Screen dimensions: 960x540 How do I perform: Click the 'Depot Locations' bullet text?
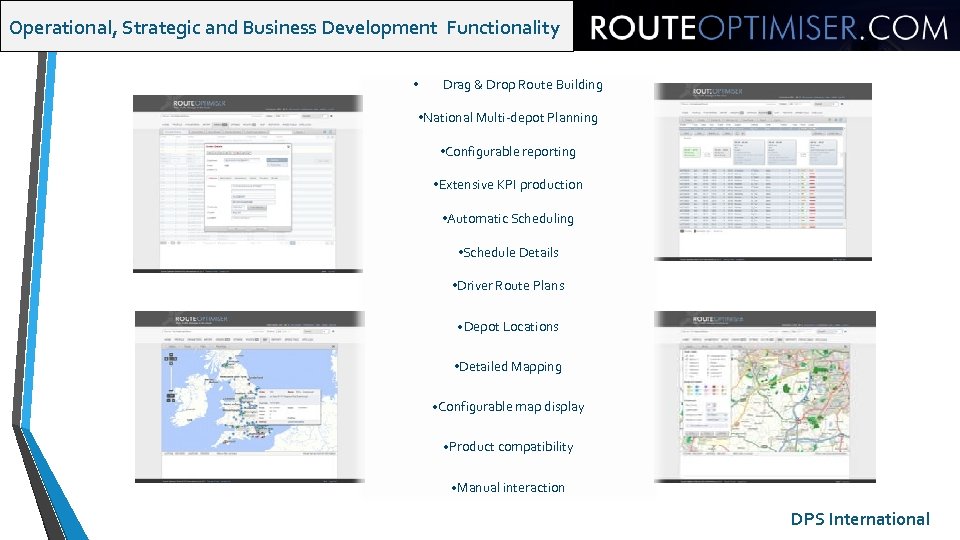click(511, 326)
